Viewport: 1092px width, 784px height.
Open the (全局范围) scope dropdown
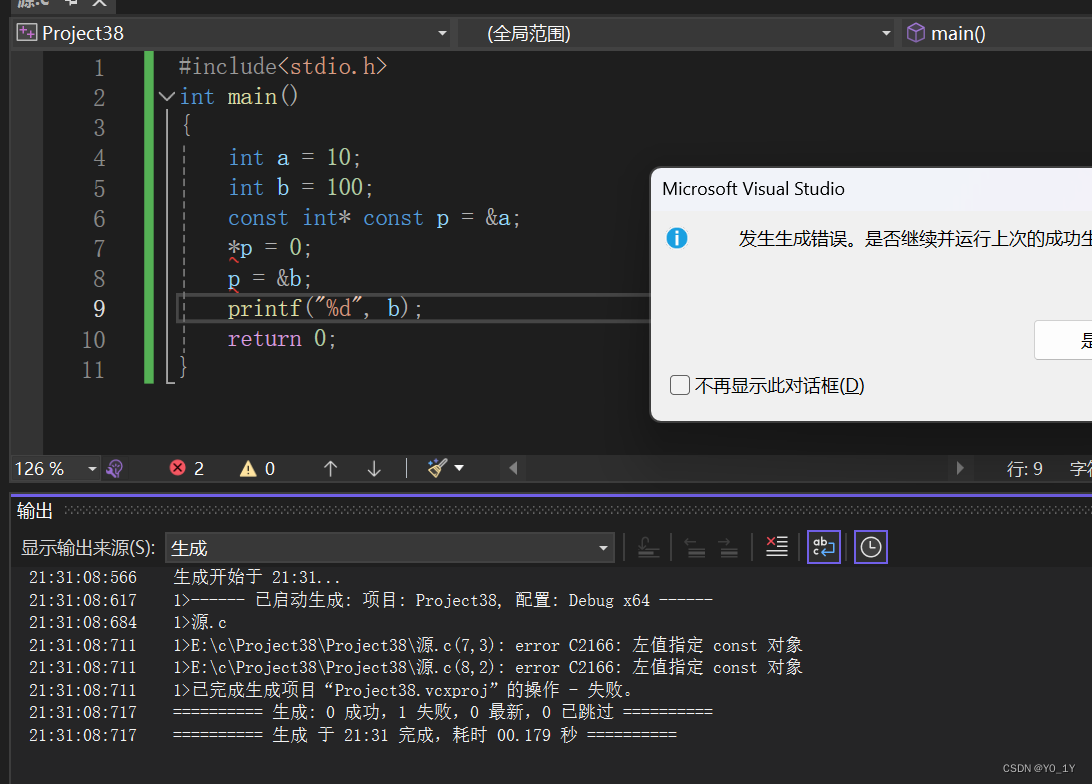coord(885,33)
